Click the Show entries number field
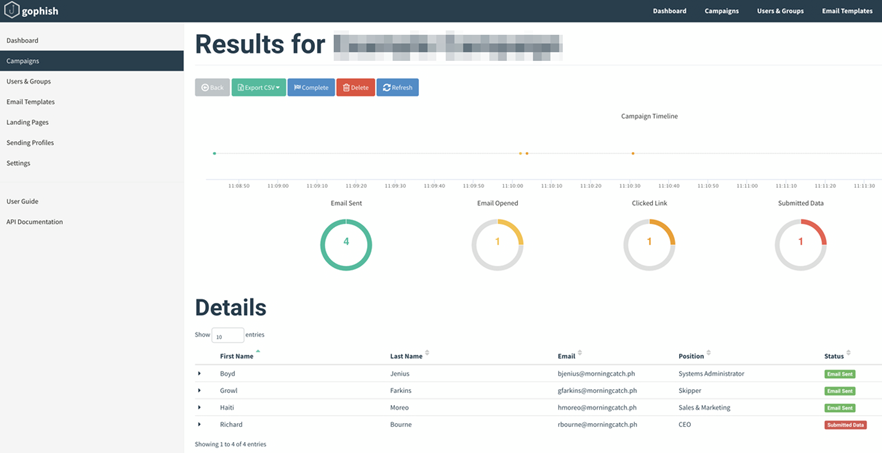This screenshot has height=453, width=882. coord(227,336)
